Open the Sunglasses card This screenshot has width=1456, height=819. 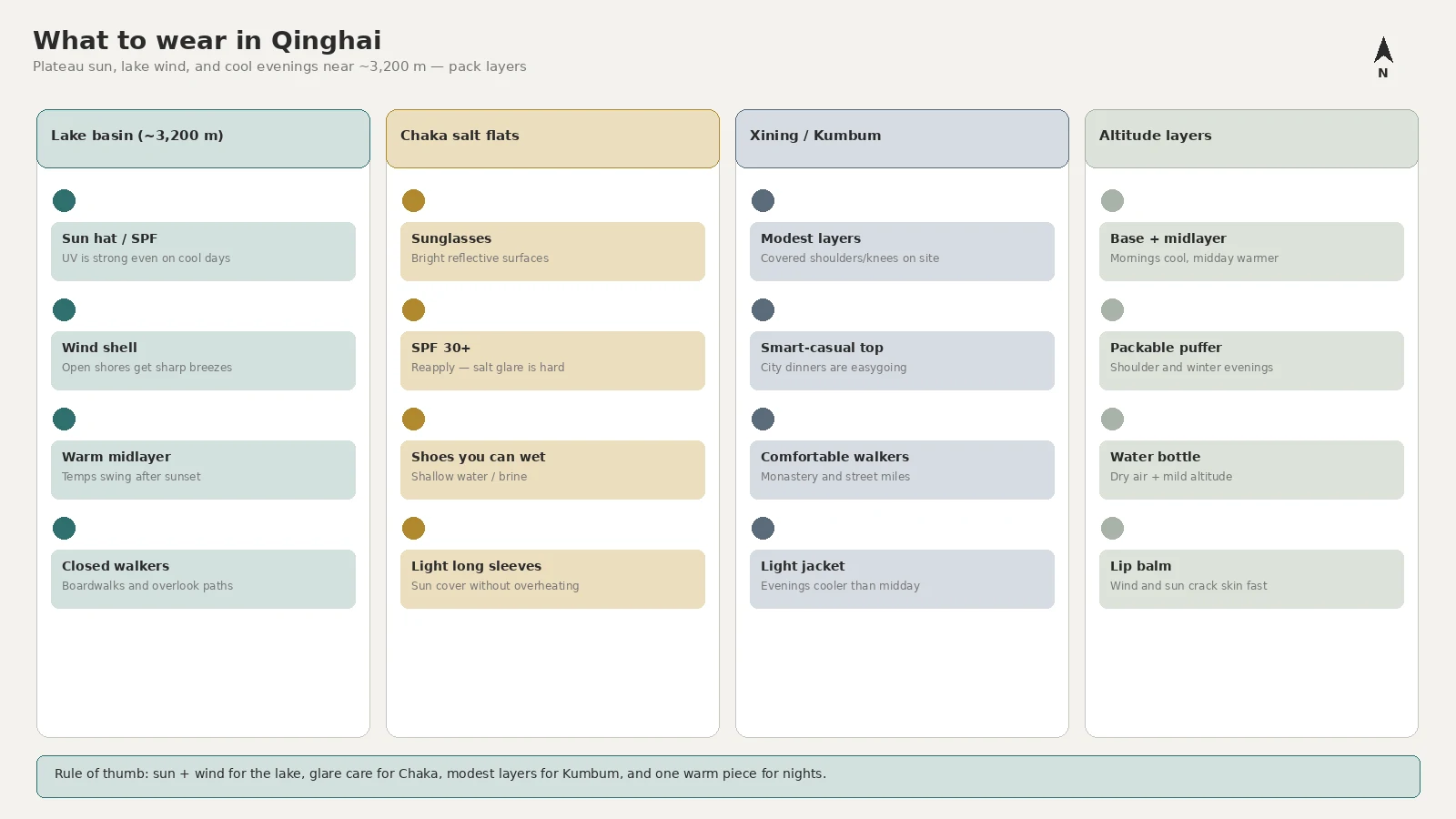coord(552,251)
